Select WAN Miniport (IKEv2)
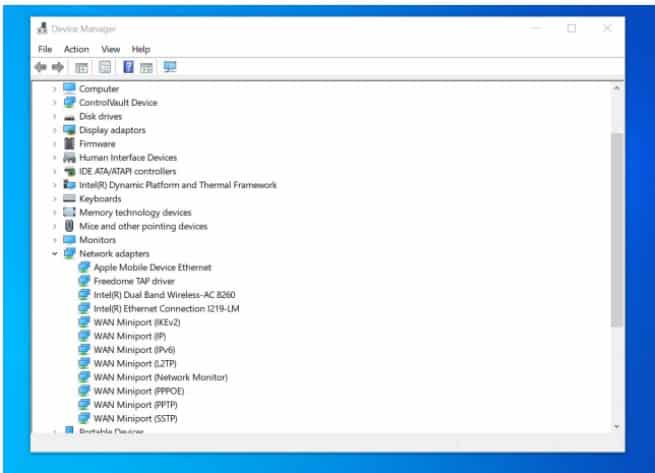655x473 pixels. pyautogui.click(x=137, y=322)
